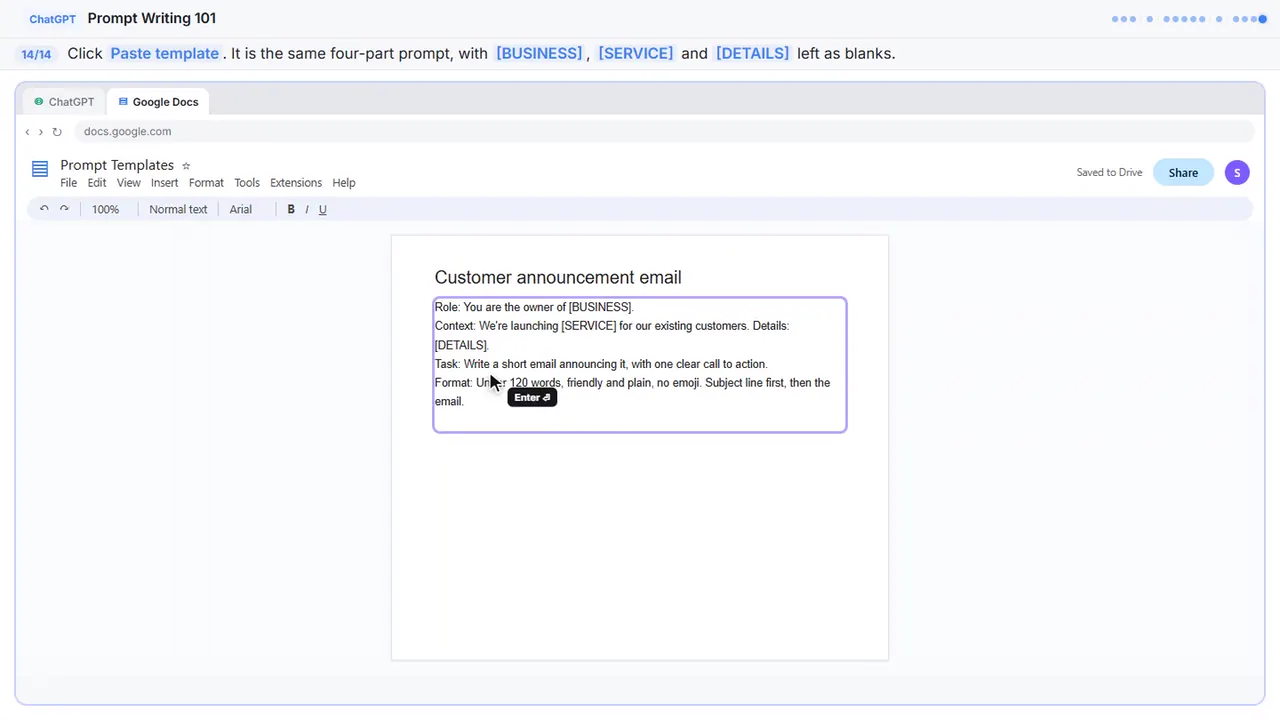Click the ChatGPT label beside course title

coord(52,19)
